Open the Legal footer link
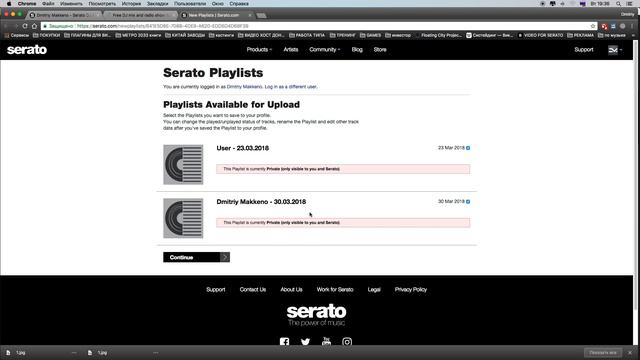Screen dimensions: 640x360 click(374, 289)
